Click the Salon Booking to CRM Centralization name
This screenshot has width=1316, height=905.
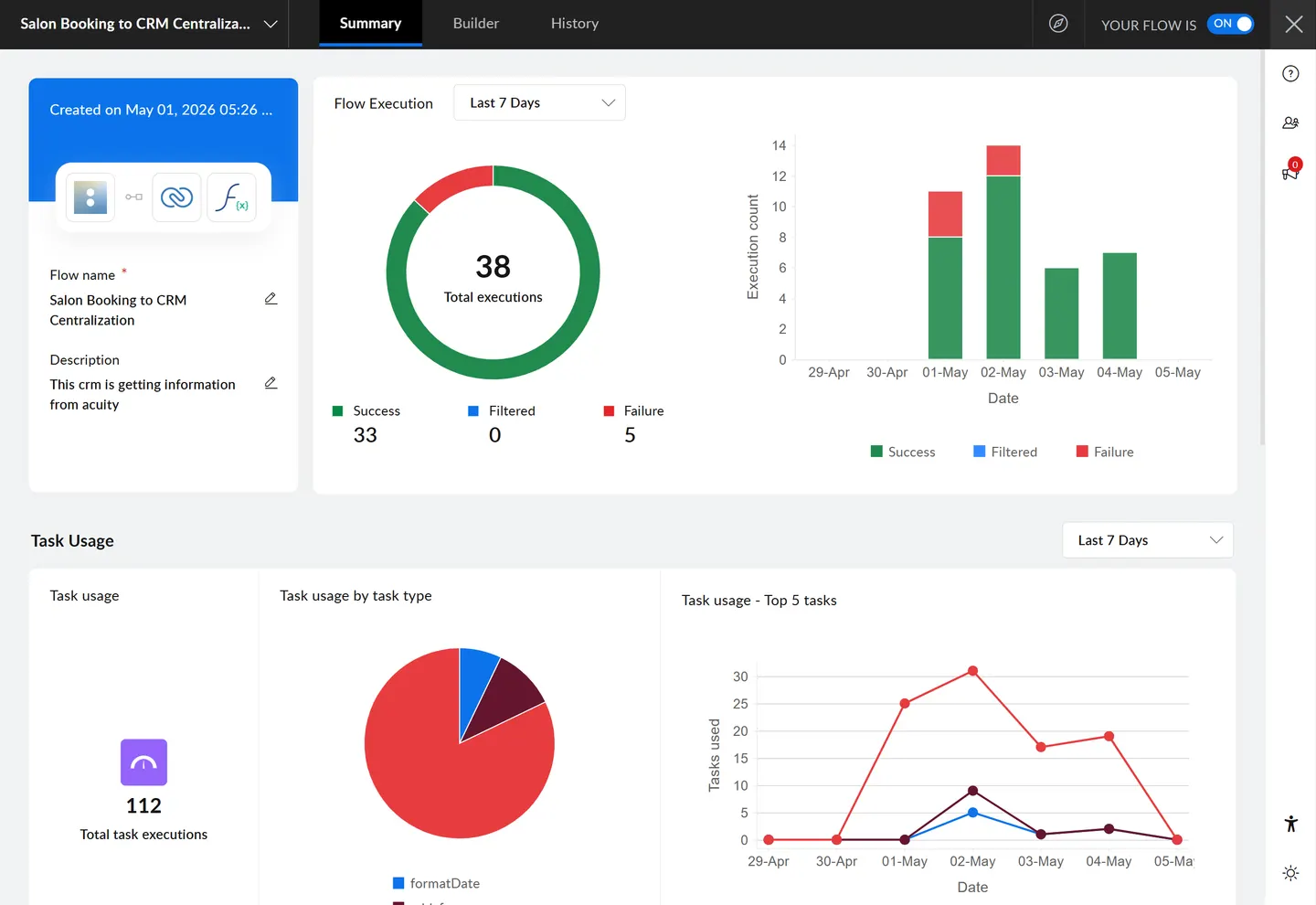click(118, 310)
